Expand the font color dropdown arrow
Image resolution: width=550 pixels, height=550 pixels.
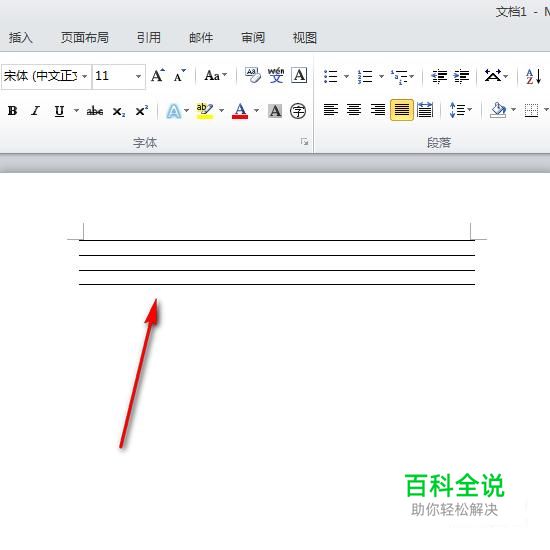pyautogui.click(x=256, y=110)
